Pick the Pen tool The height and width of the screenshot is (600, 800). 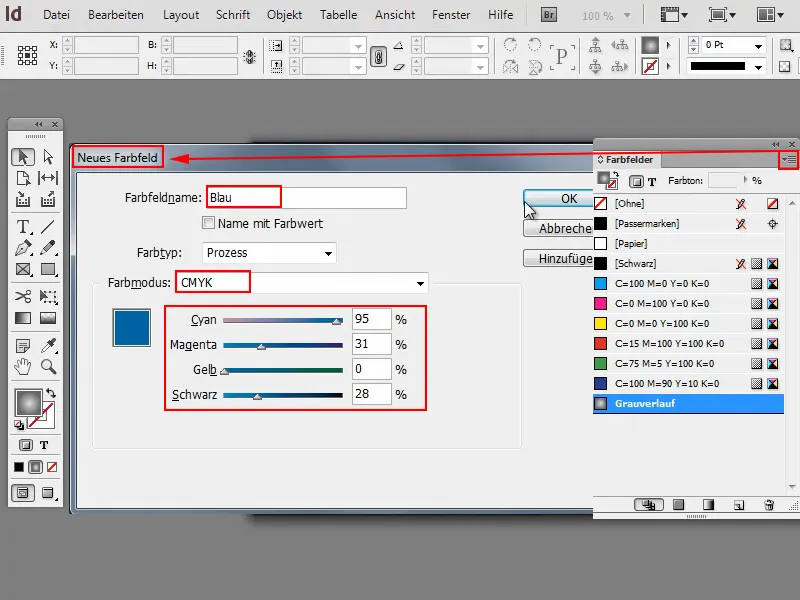(23, 248)
